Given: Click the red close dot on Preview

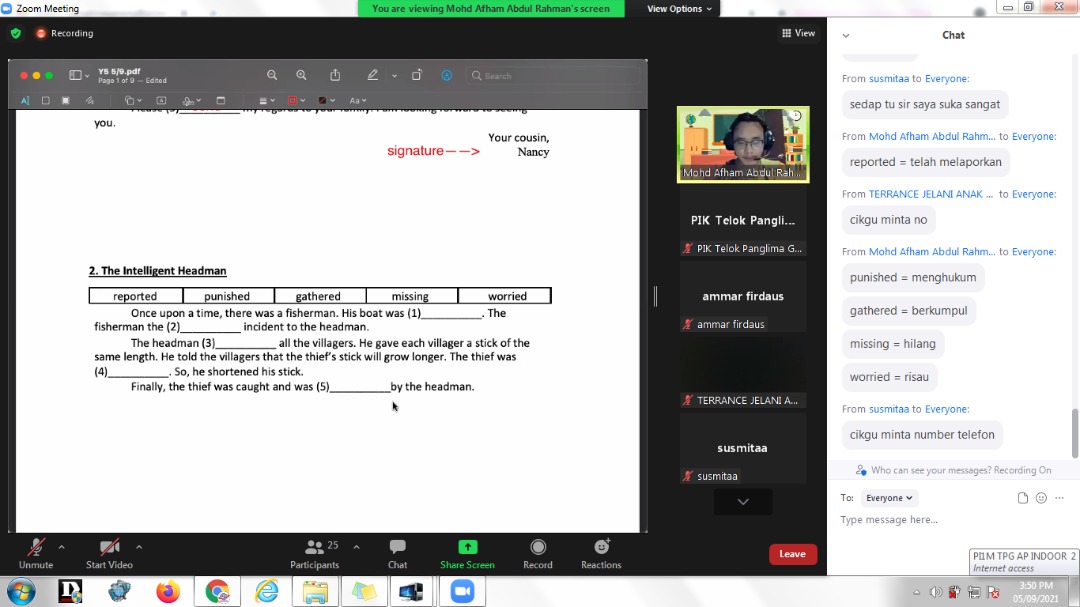Looking at the screenshot, I should [x=24, y=75].
